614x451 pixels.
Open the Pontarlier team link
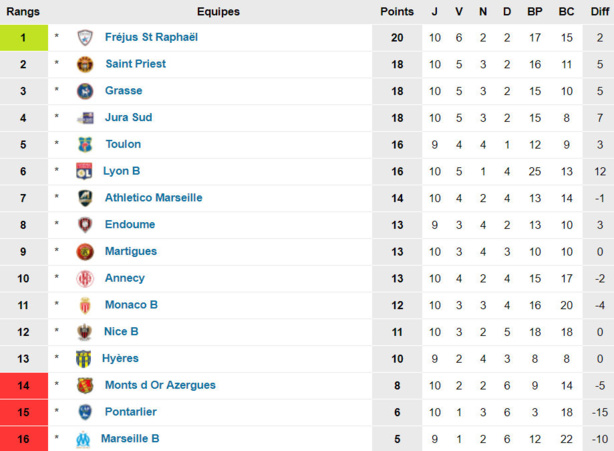point(131,411)
